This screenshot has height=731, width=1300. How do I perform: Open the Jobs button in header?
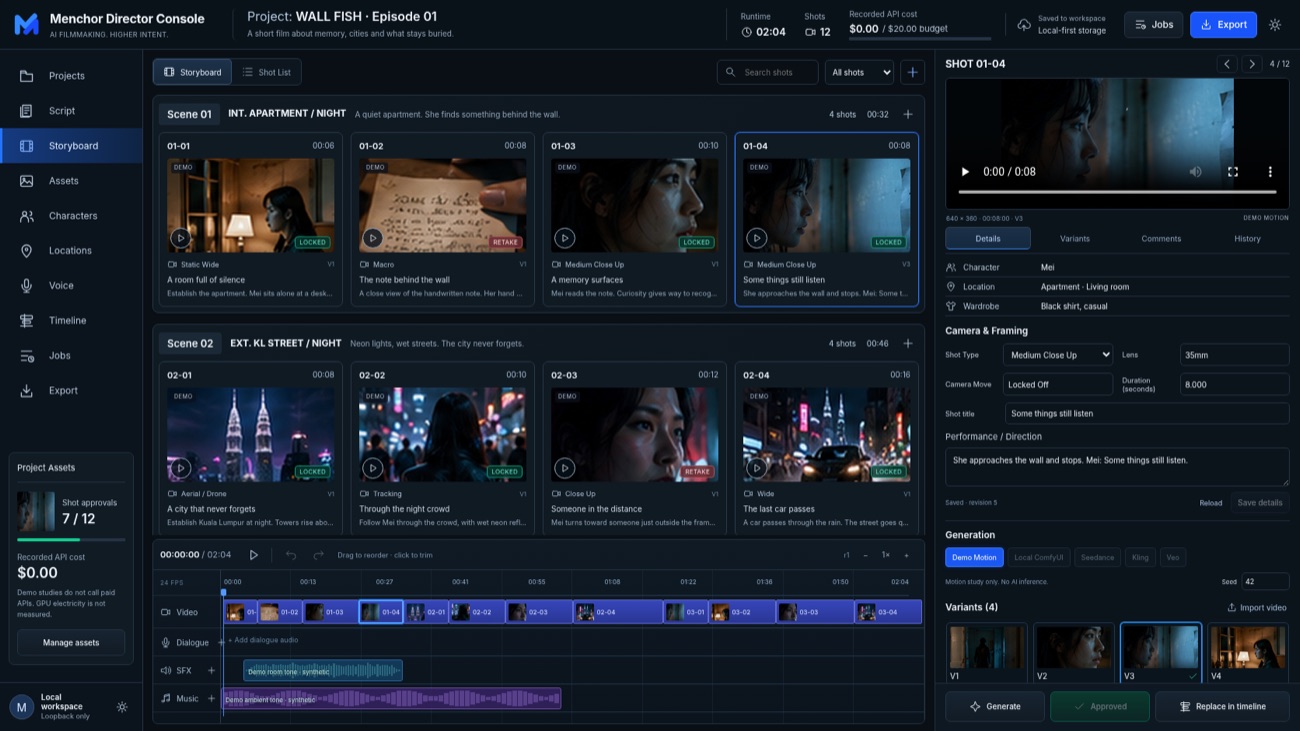click(x=1153, y=25)
